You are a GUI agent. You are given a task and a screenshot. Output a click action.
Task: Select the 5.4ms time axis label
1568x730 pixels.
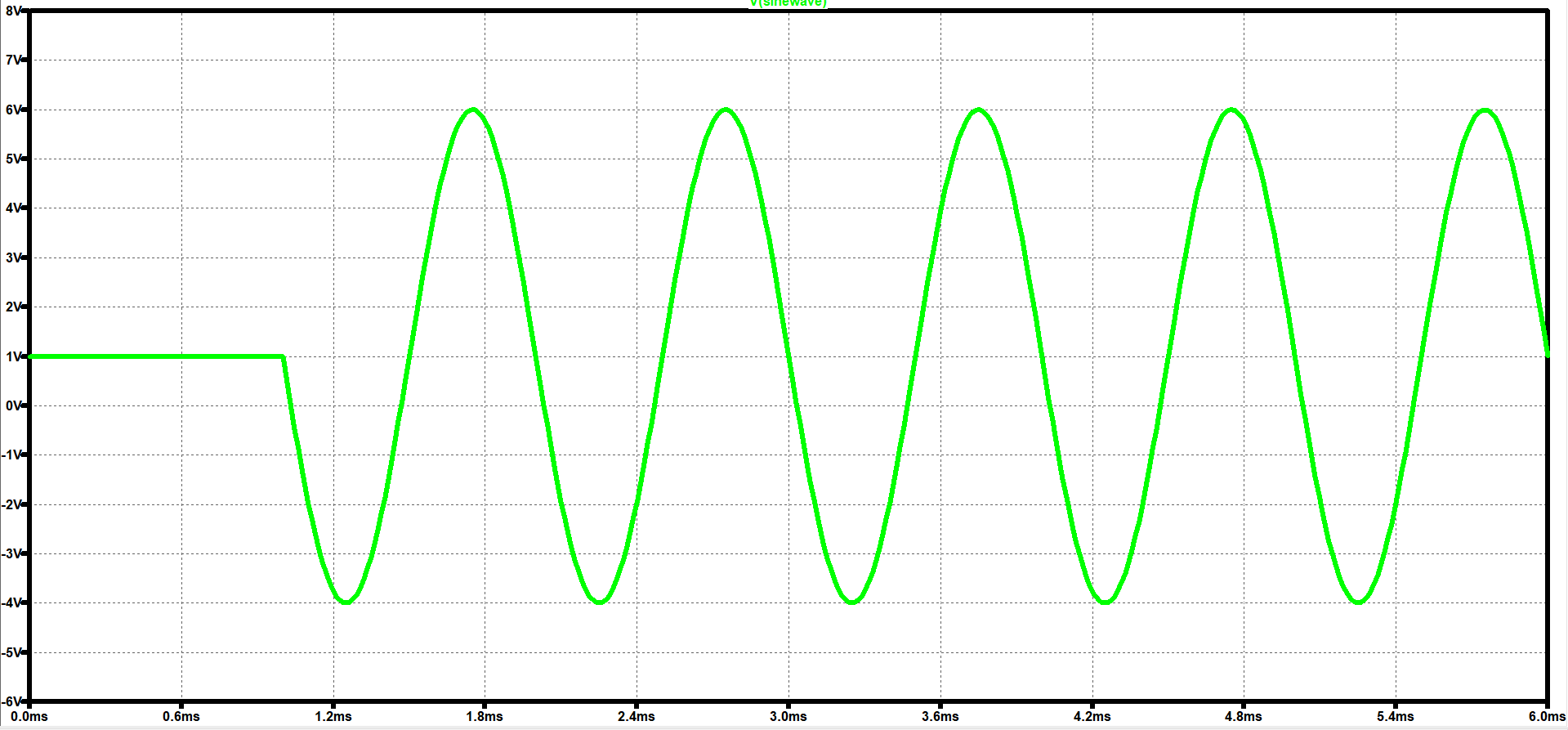1396,717
